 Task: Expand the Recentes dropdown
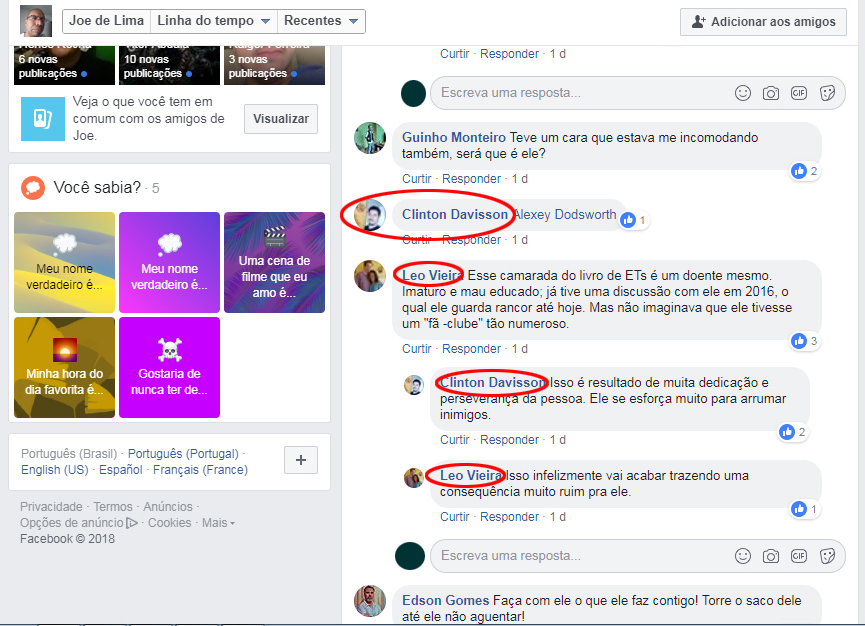(x=321, y=21)
